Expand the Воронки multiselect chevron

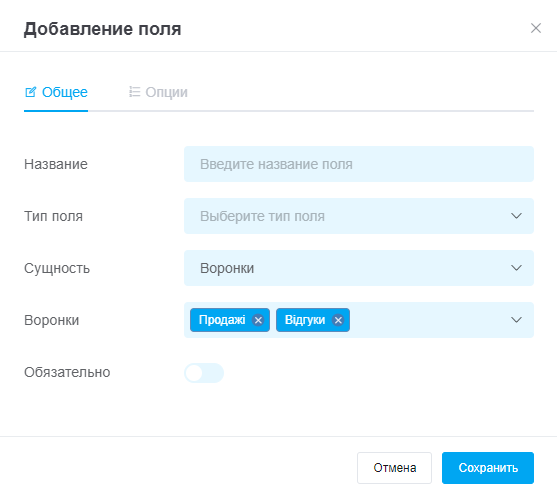(x=516, y=320)
